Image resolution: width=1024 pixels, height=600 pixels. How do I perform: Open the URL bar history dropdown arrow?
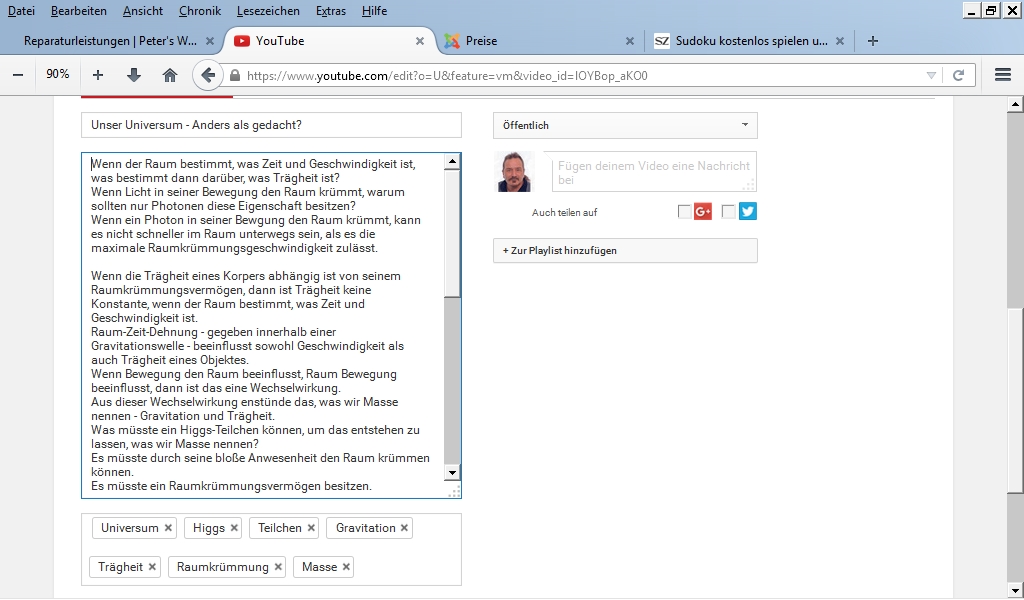point(931,75)
